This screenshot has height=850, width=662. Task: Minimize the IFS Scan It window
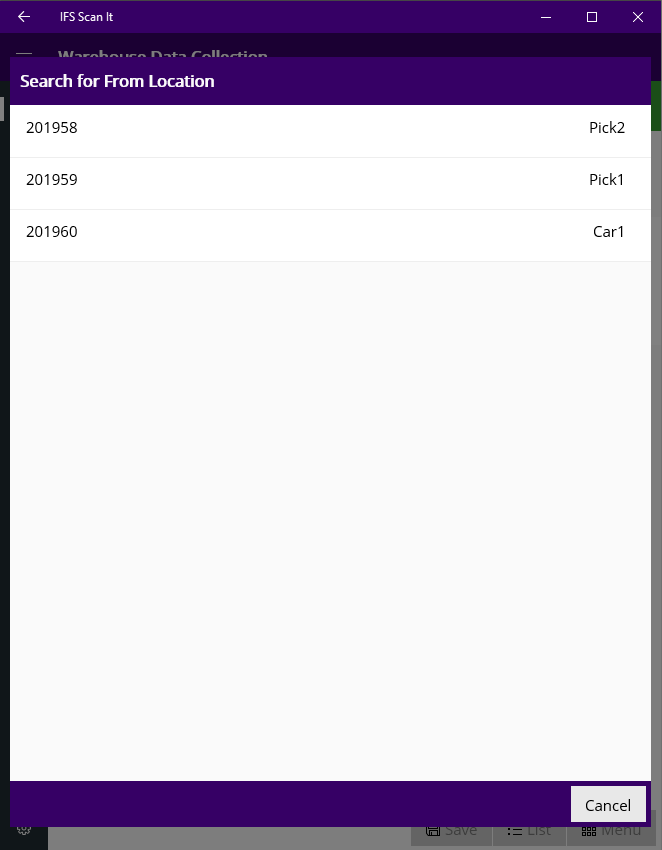(546, 17)
